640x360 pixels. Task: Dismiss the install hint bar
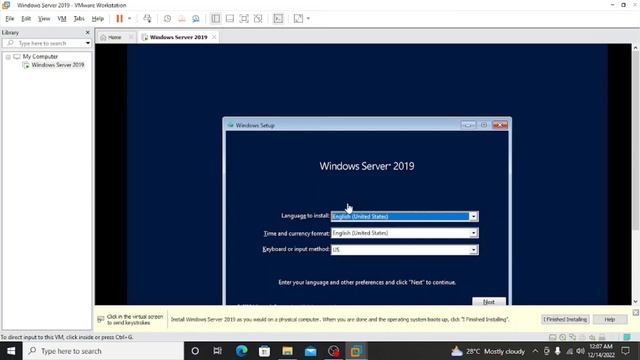(x=636, y=313)
